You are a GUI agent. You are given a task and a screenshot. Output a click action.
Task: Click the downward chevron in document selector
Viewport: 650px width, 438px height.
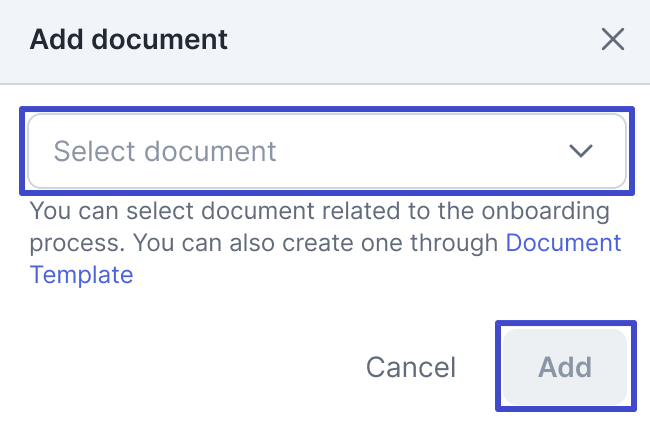pyautogui.click(x=580, y=151)
